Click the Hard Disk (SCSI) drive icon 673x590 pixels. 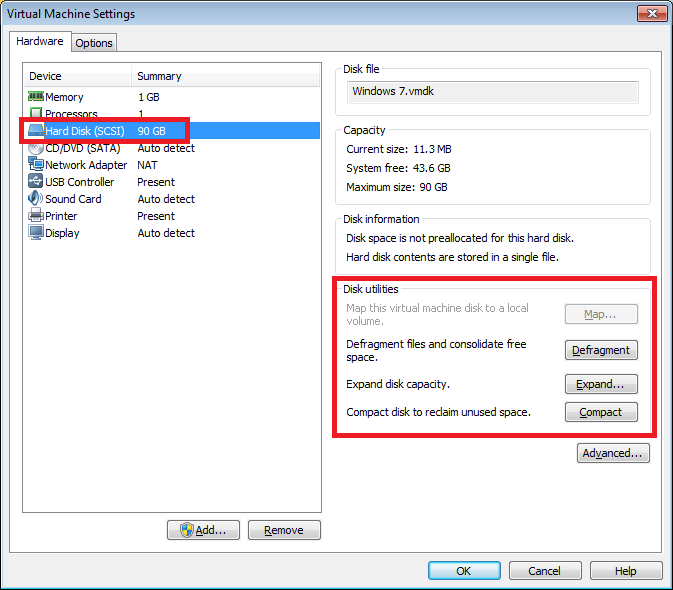pyautogui.click(x=36, y=131)
